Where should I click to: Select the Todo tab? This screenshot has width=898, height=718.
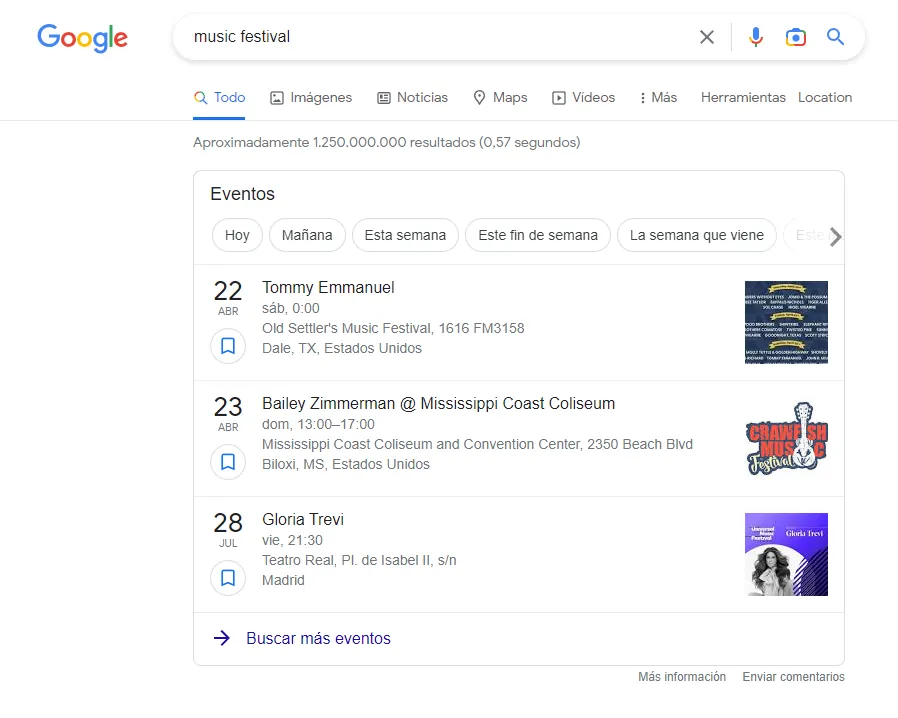219,97
